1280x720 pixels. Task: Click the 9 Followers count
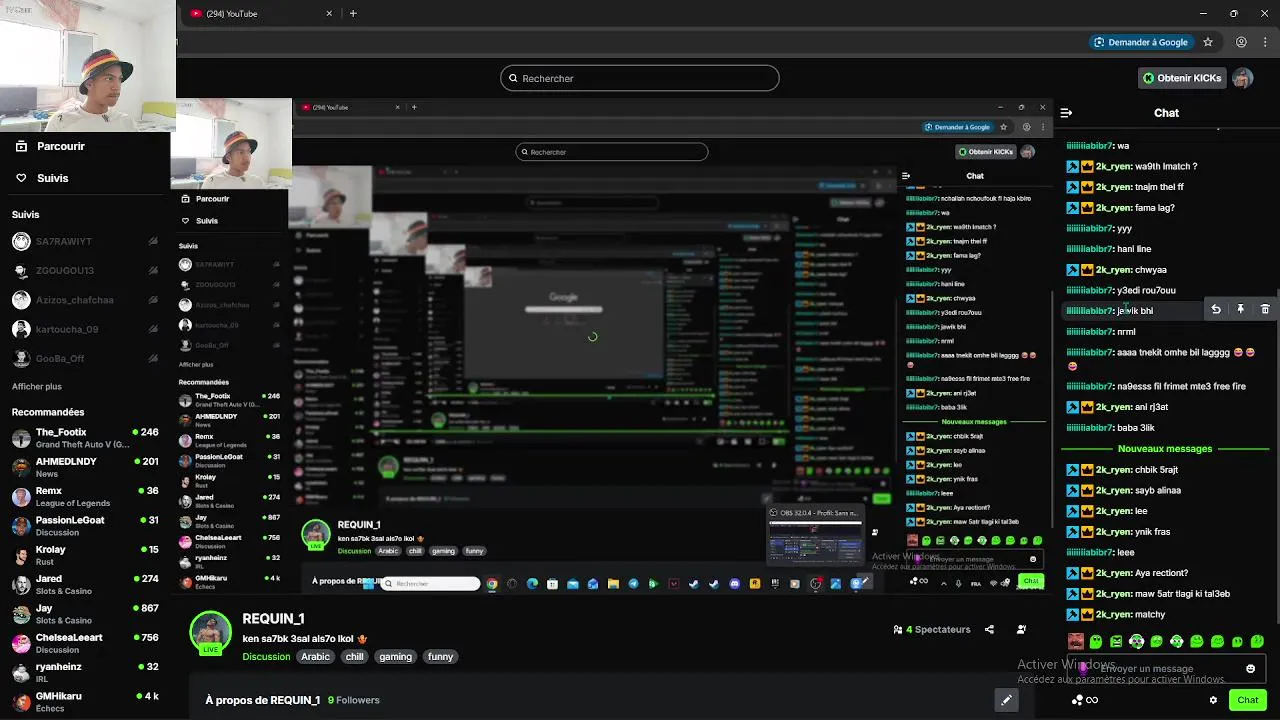(x=354, y=700)
